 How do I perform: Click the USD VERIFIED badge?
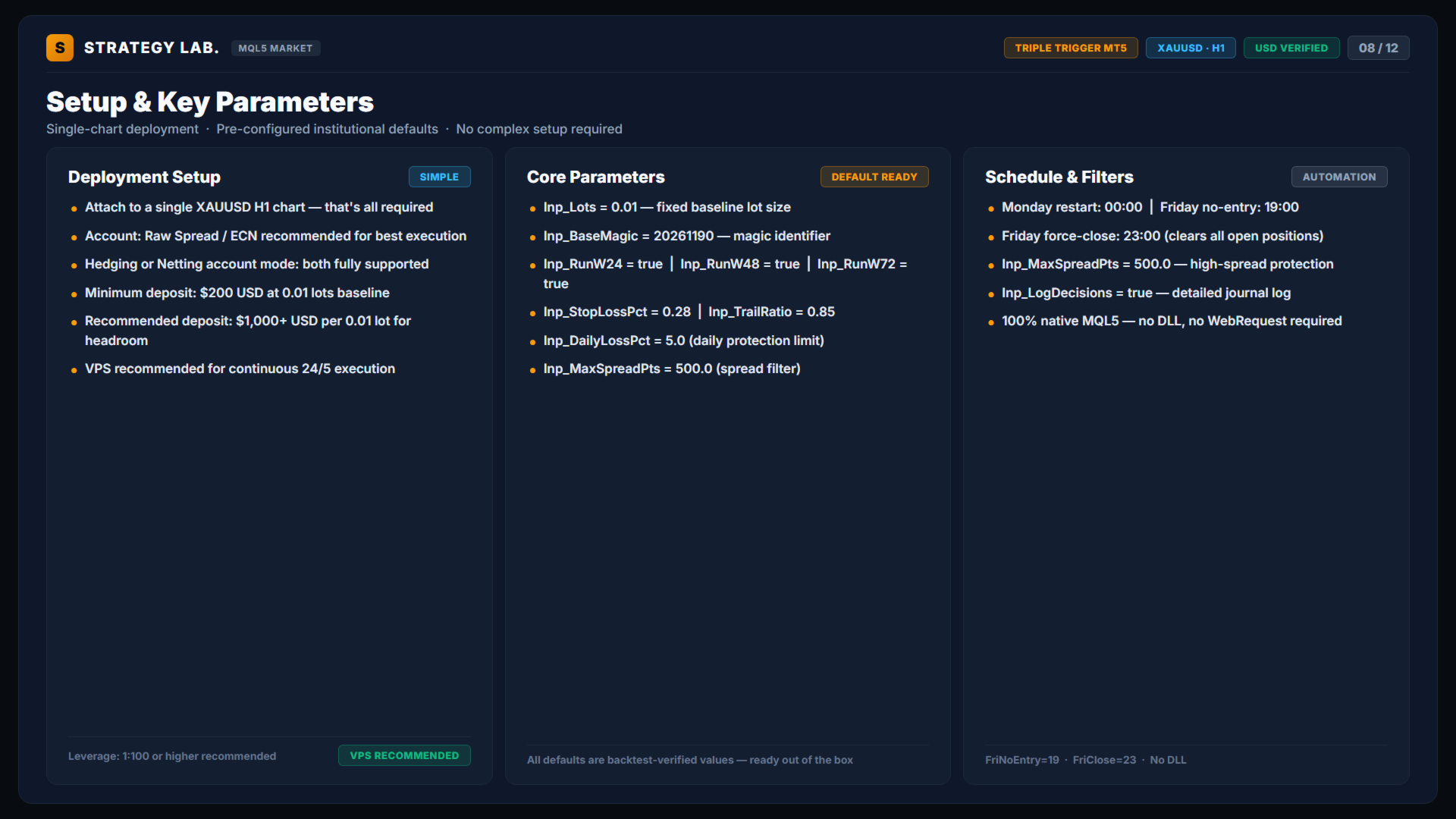(1291, 48)
